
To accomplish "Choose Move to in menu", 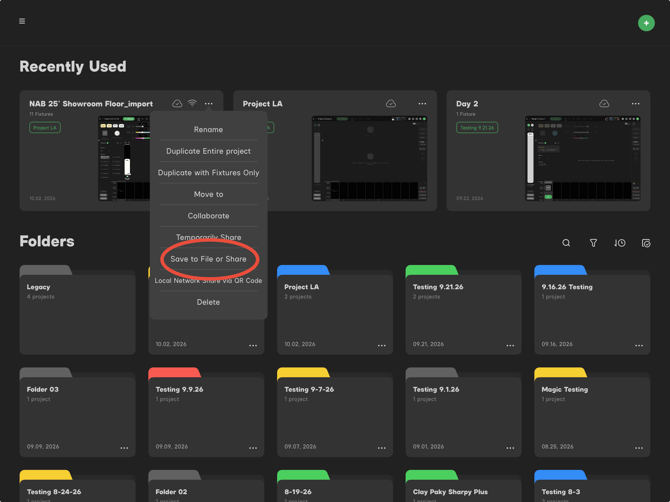I will coord(208,194).
